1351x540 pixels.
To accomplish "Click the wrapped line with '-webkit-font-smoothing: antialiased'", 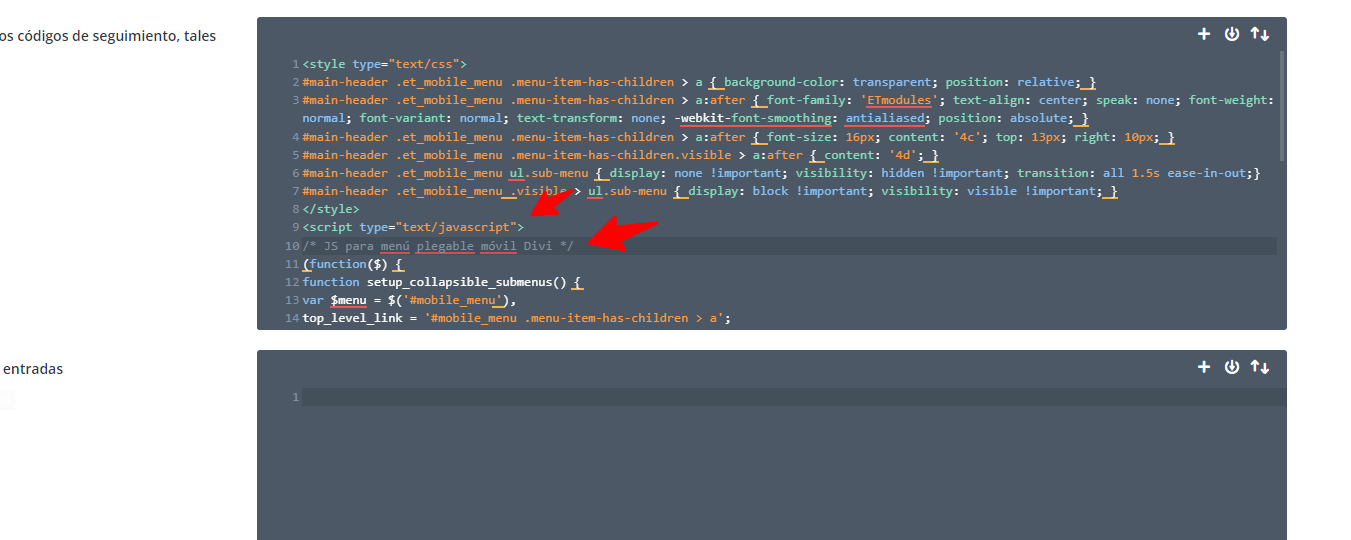I will [695, 118].
